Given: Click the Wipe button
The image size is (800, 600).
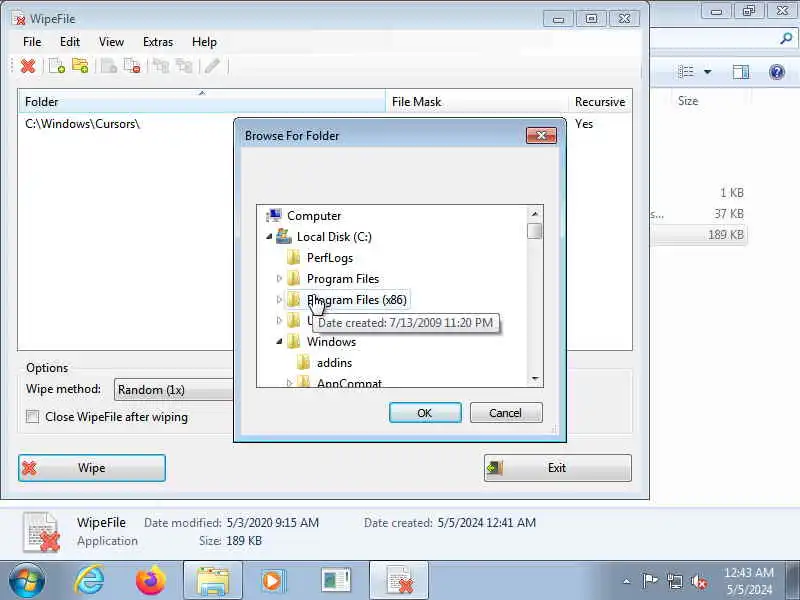Looking at the screenshot, I should (x=92, y=468).
